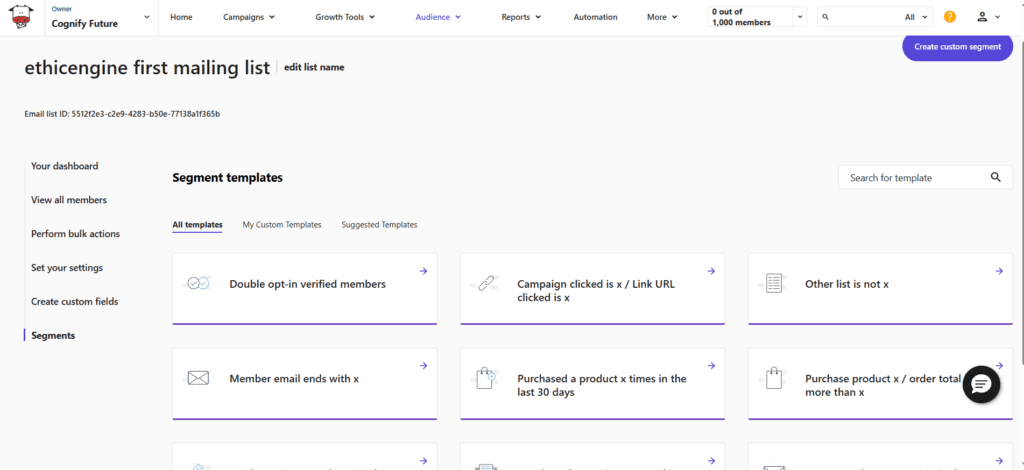The width and height of the screenshot is (1024, 470).
Task: Click the cow logo in top-left corner
Action: coord(22,17)
